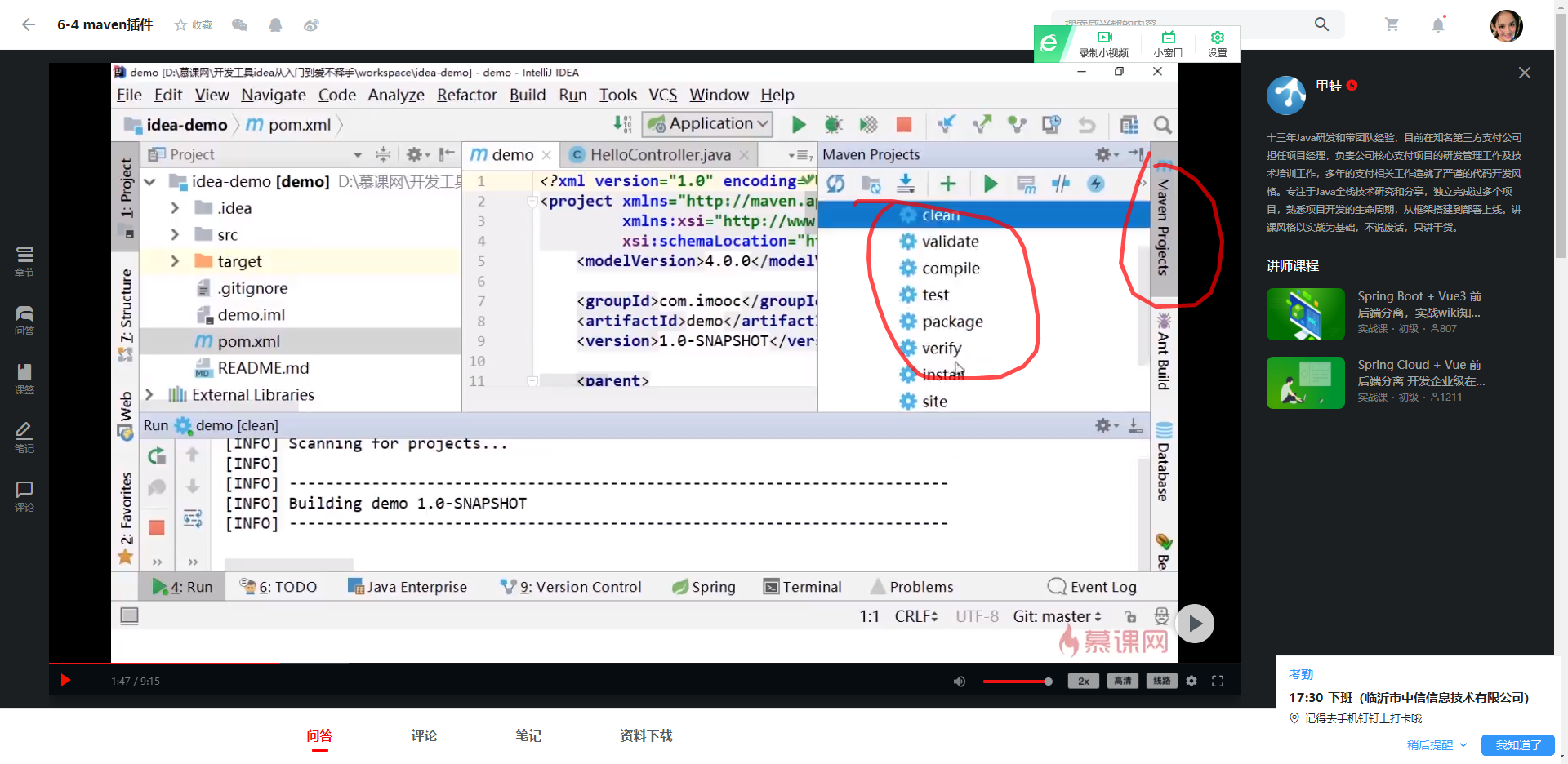This screenshot has width=1568, height=764.
Task: Open video player settings gear
Action: pyautogui.click(x=1192, y=681)
